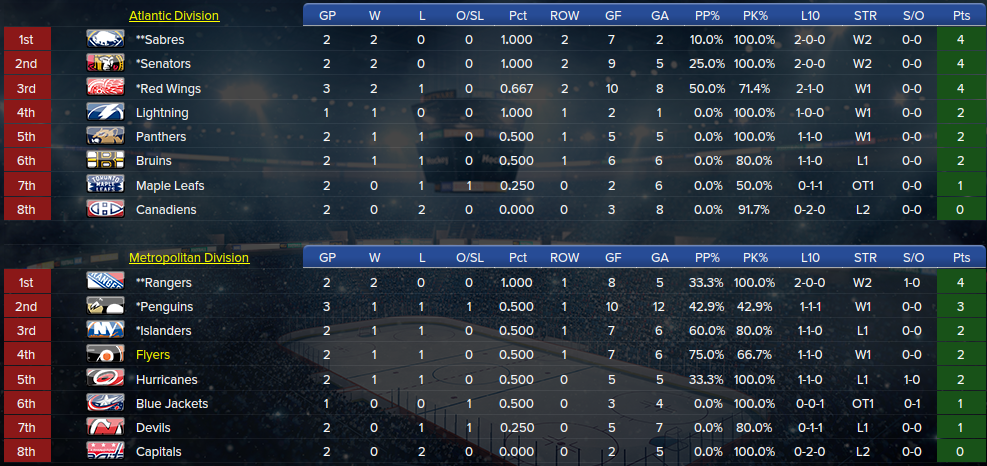Sort Metropolitan table by PP% header
987x466 pixels.
[706, 258]
